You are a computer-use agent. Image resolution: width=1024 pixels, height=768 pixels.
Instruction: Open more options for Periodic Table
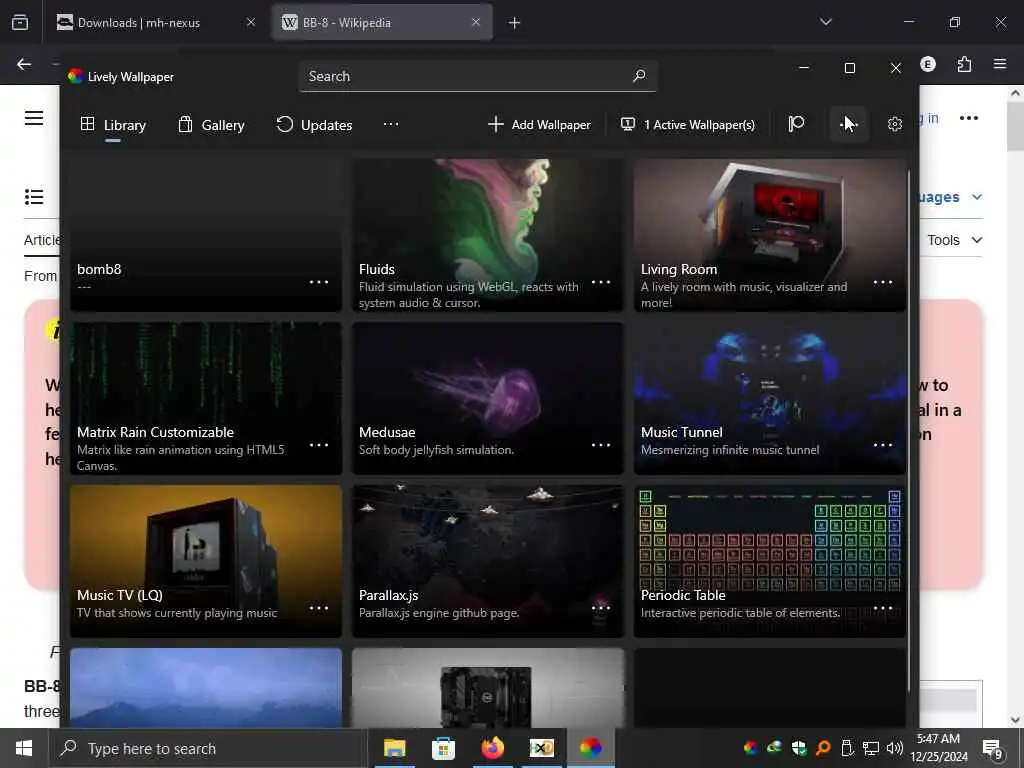click(883, 608)
